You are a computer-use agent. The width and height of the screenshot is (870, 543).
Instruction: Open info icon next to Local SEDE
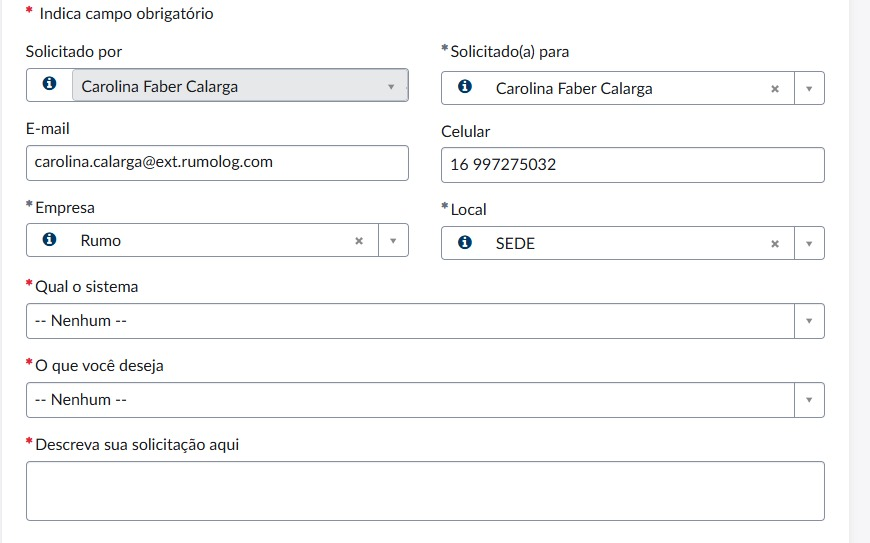coord(465,242)
